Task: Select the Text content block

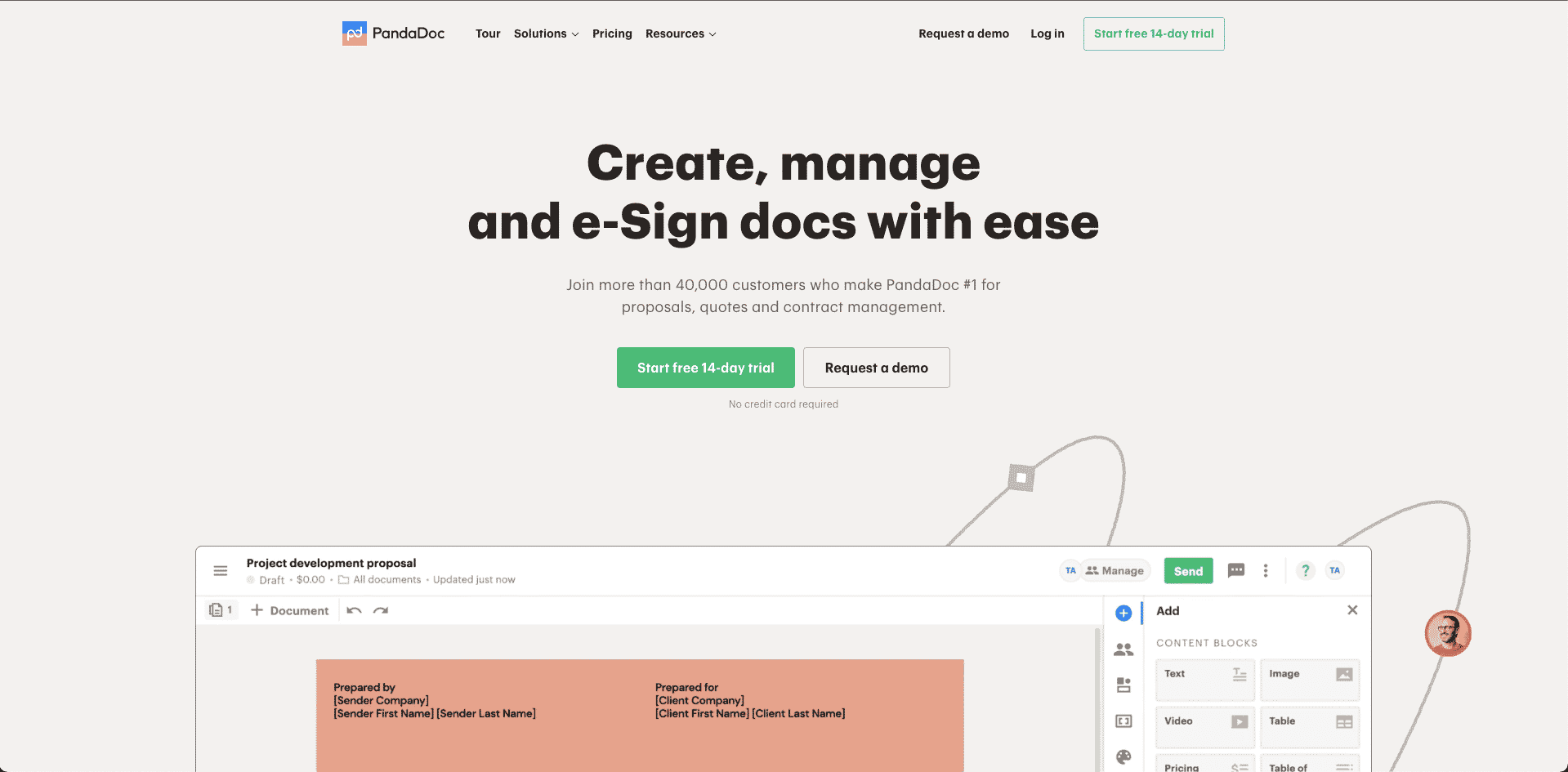Action: click(1205, 680)
